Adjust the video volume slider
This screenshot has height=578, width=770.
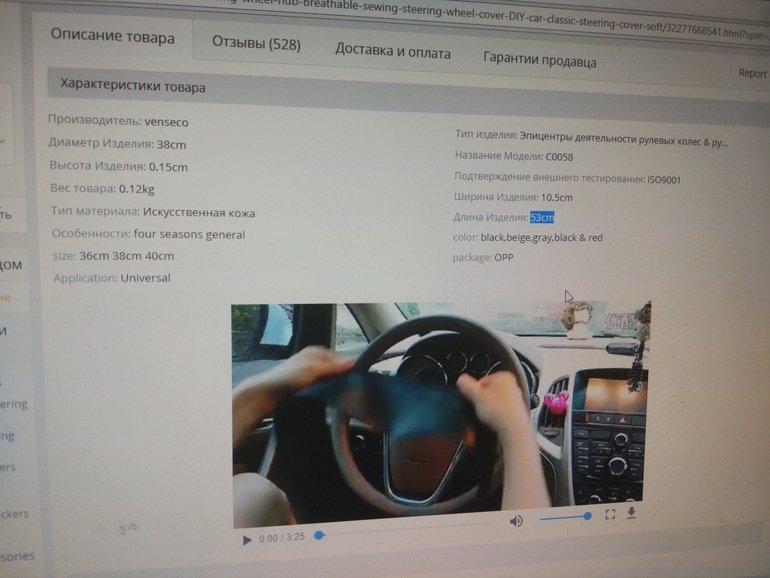click(x=565, y=518)
